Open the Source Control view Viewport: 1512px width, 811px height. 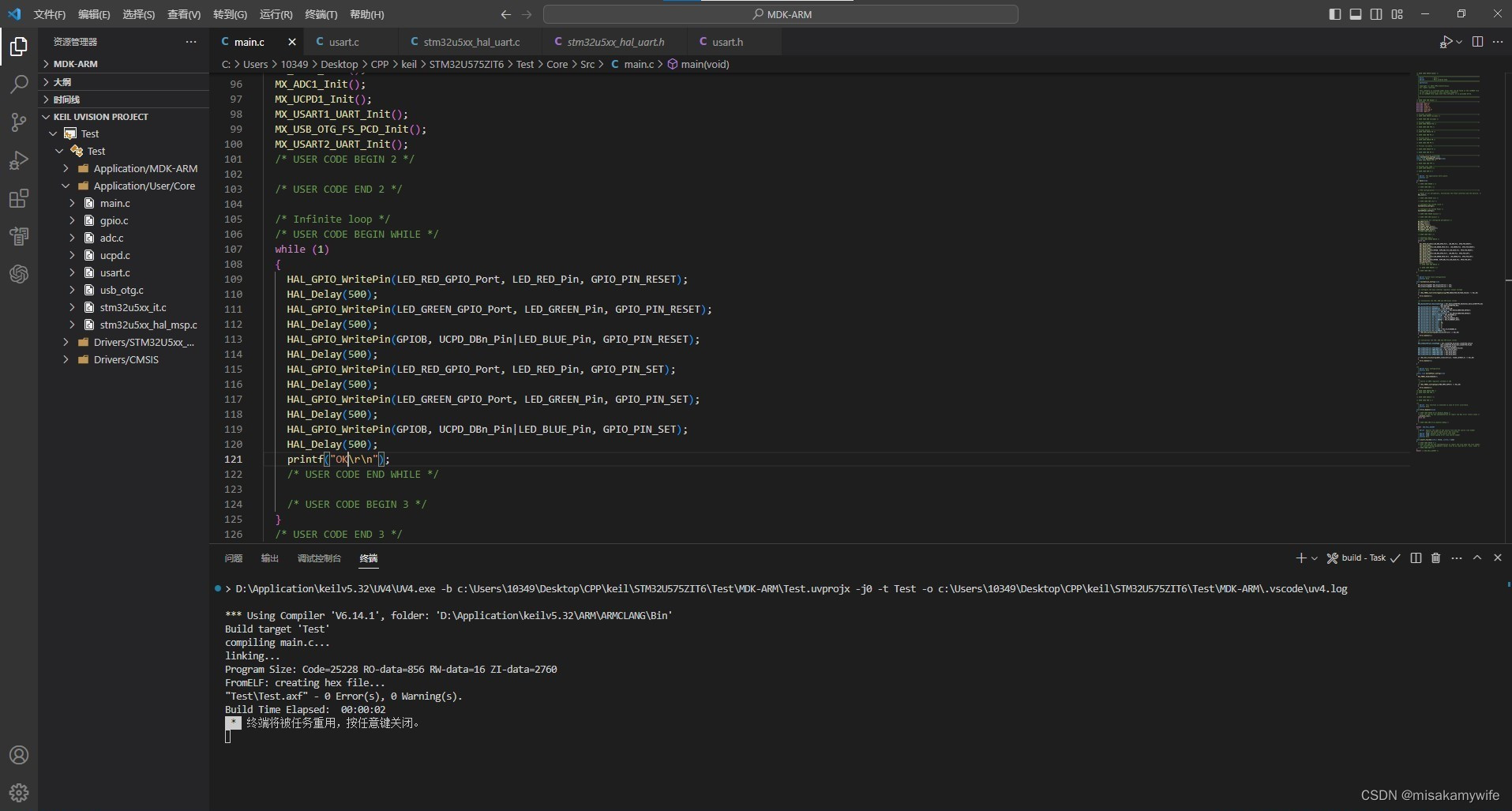(19, 122)
